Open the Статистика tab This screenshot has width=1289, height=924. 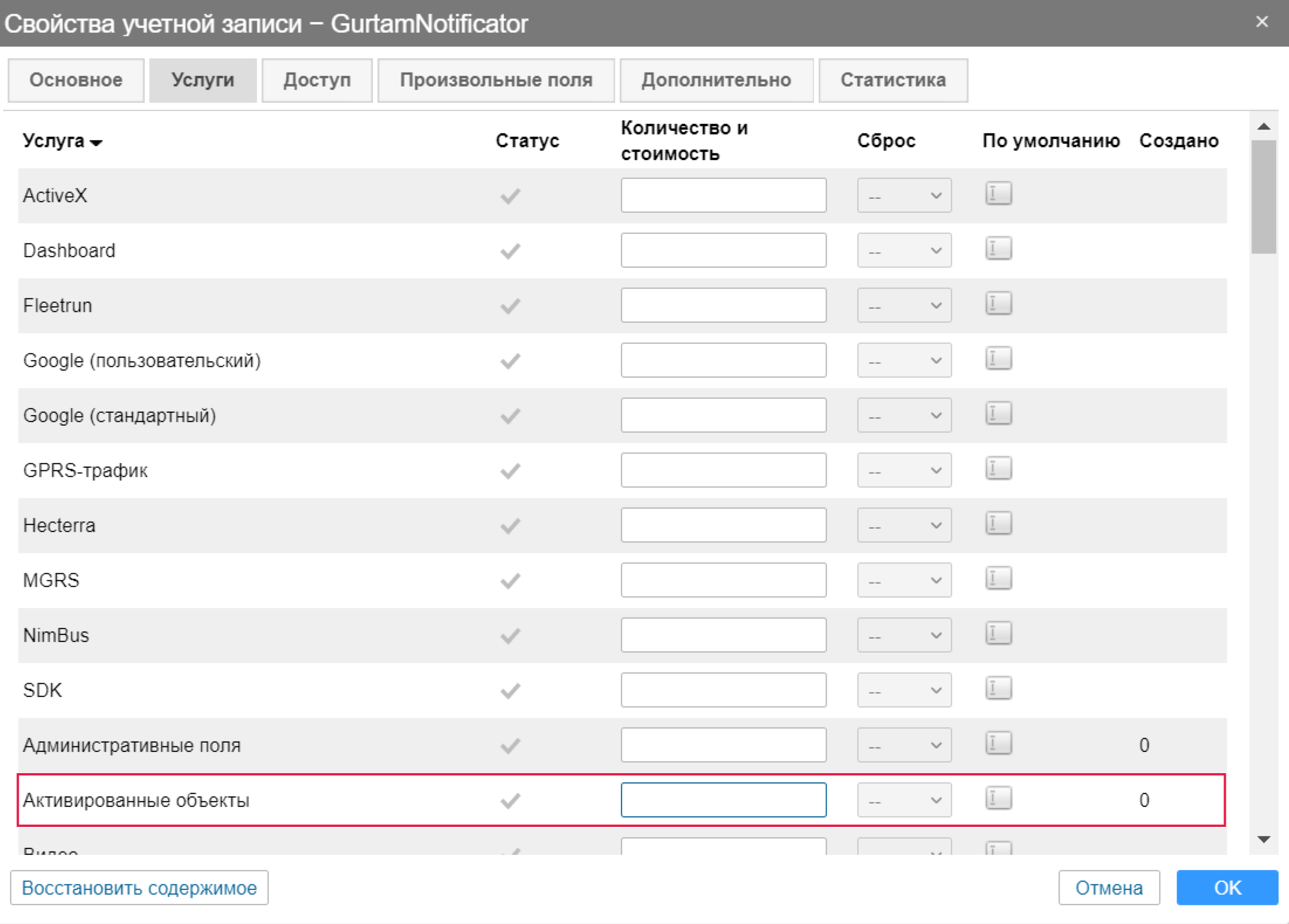[892, 80]
